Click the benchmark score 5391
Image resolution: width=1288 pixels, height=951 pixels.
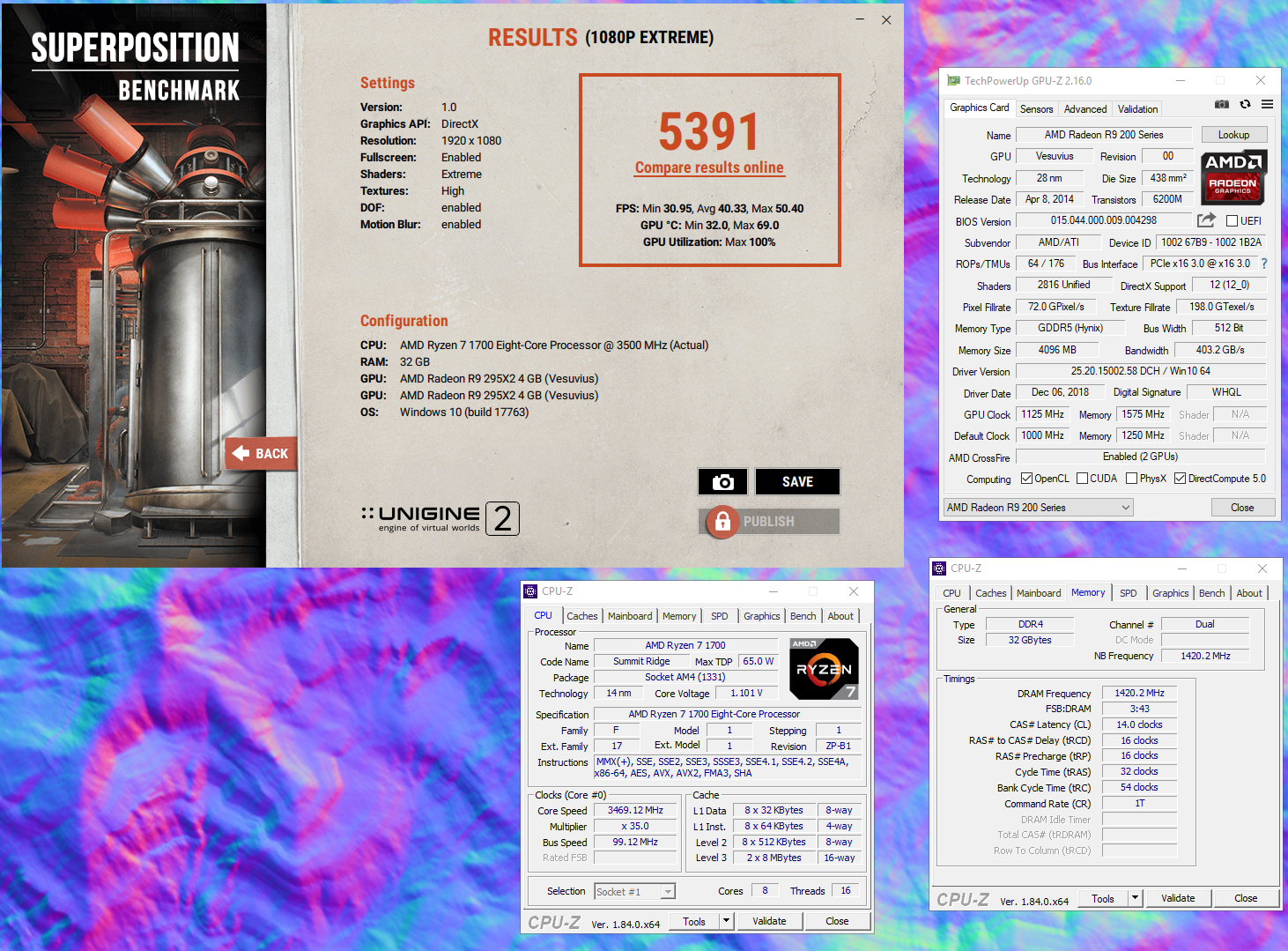pyautogui.click(x=709, y=132)
